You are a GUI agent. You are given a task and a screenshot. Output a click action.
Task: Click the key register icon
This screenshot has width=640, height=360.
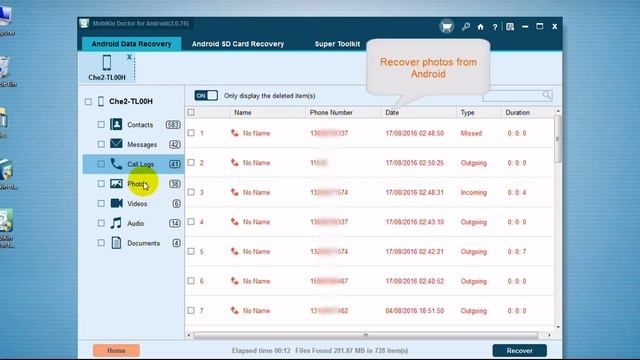466,27
